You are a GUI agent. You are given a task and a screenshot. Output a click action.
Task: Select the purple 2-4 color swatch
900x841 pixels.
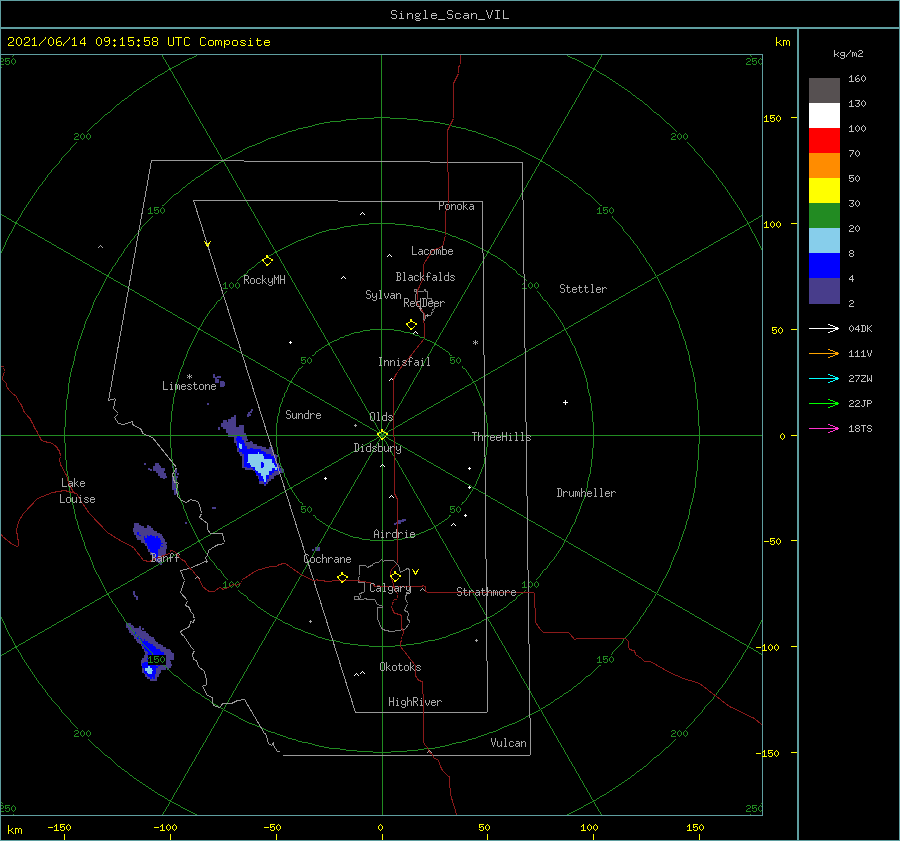pos(824,291)
